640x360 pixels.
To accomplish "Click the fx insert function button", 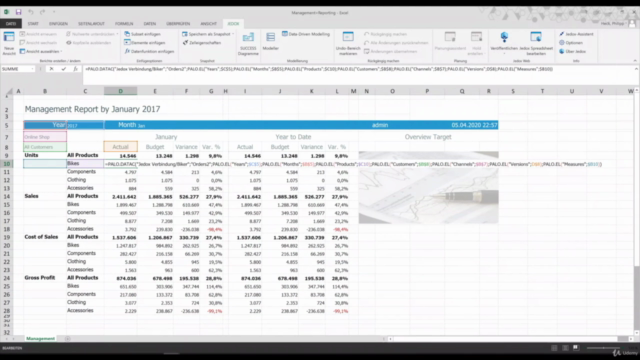I will (x=75, y=69).
